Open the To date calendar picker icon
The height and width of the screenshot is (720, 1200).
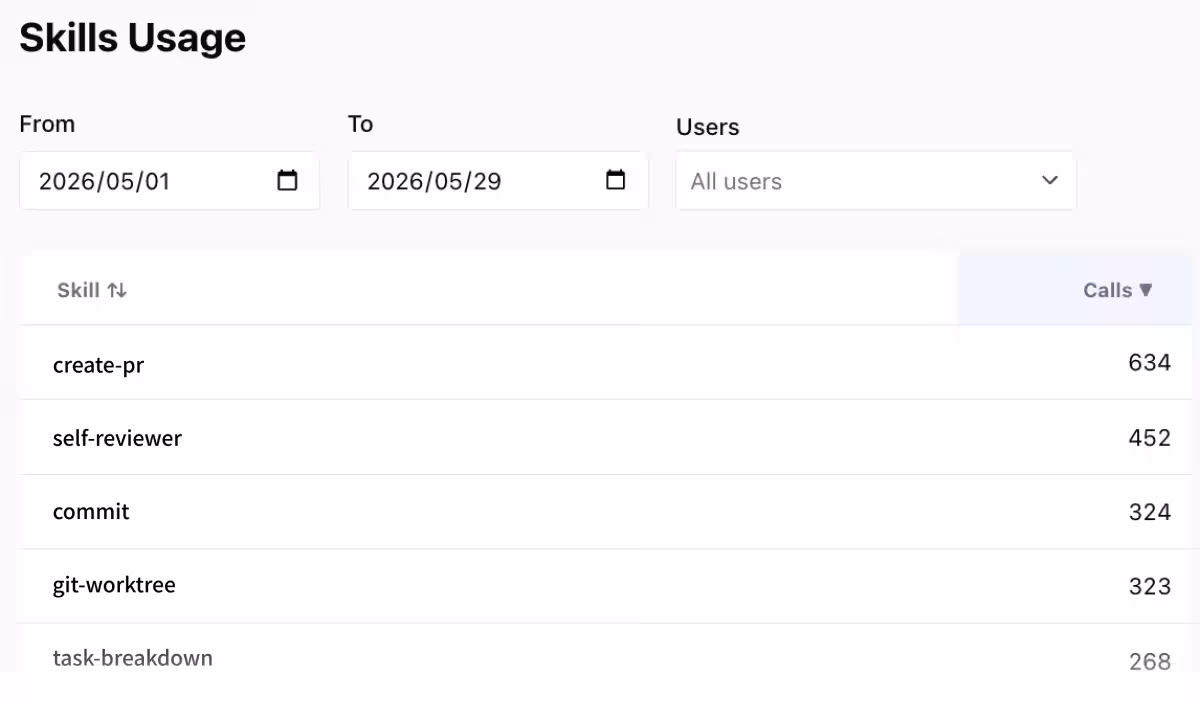(x=616, y=181)
